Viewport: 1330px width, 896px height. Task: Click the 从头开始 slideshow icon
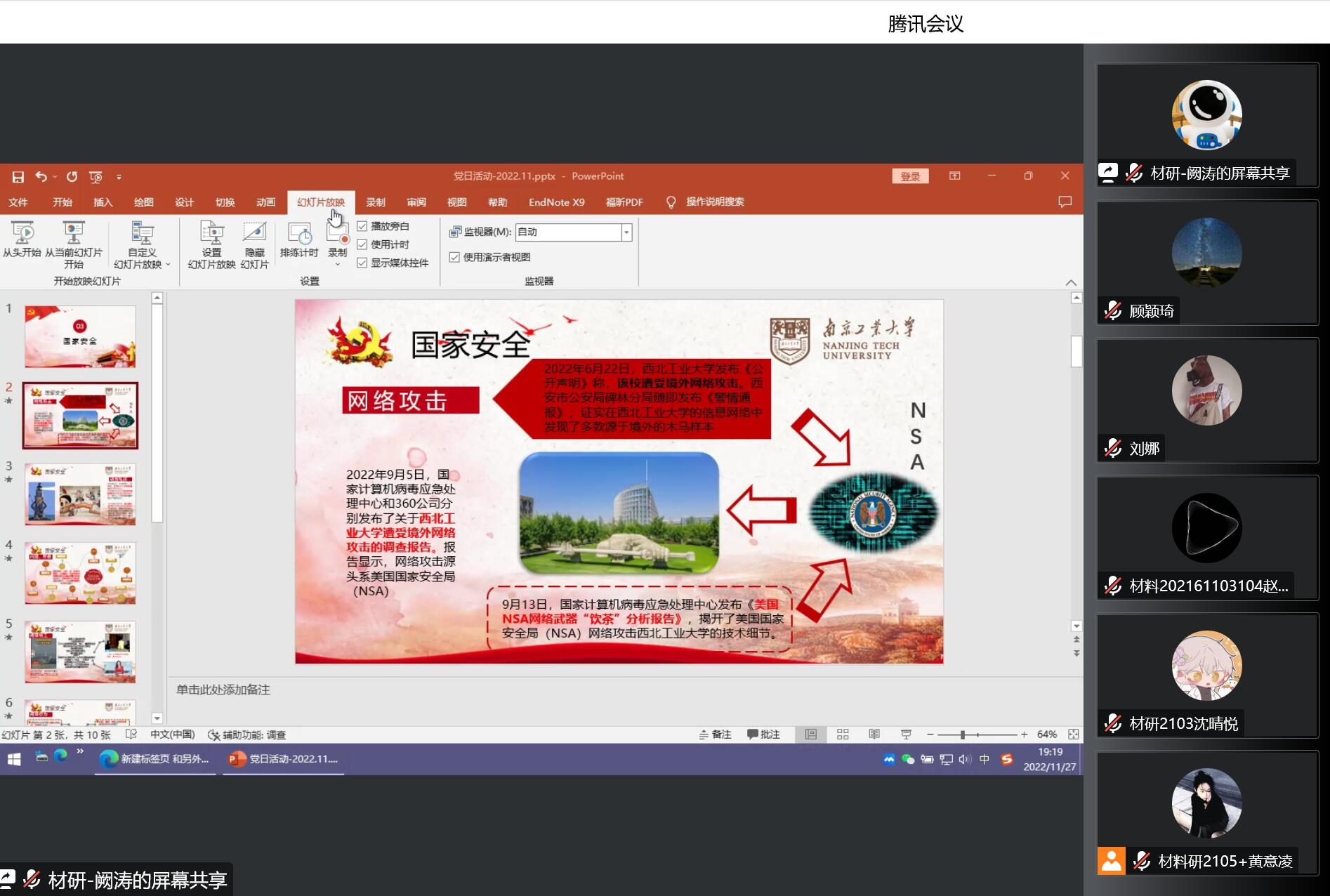click(x=22, y=235)
